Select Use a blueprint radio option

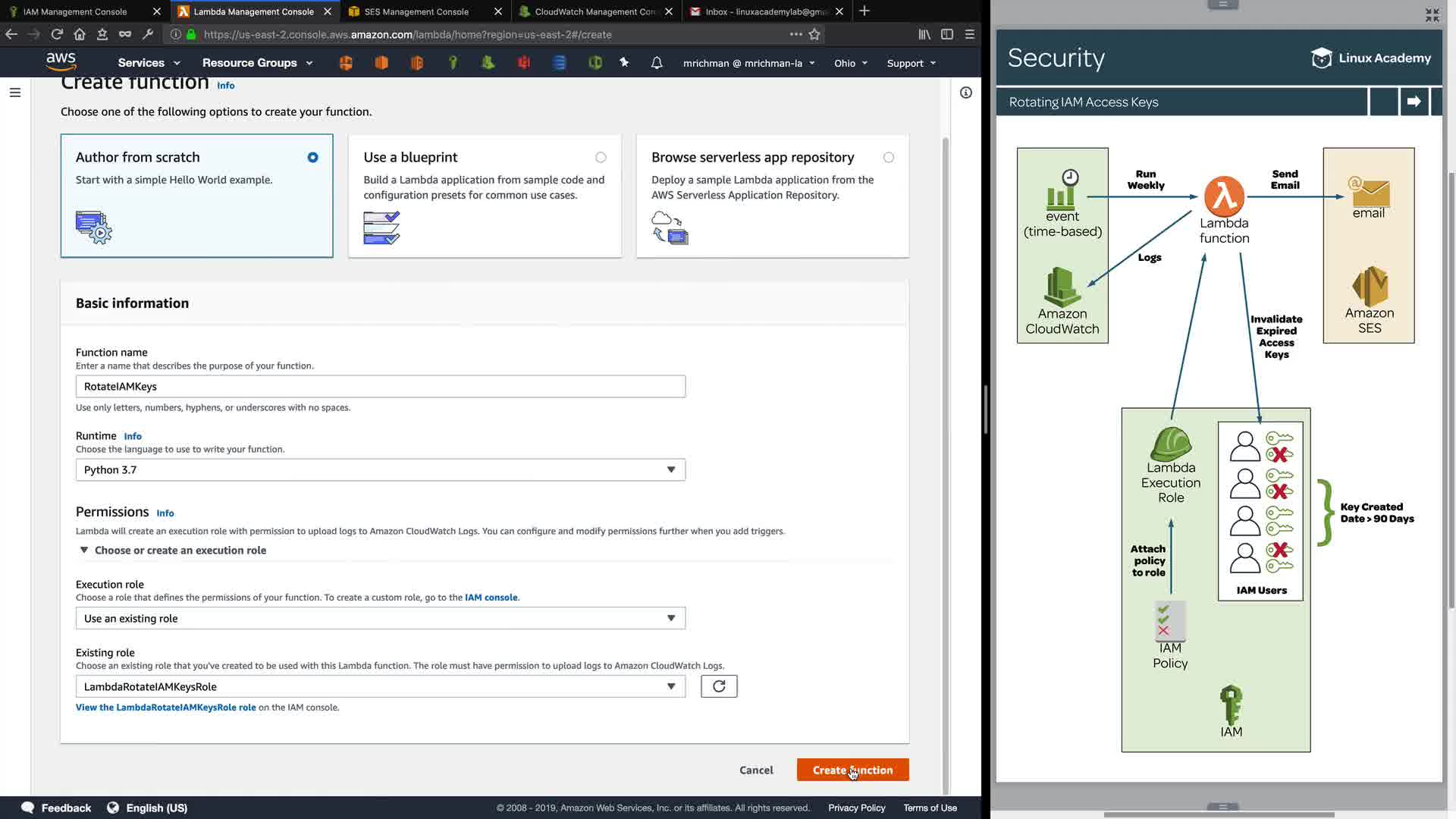click(x=601, y=158)
